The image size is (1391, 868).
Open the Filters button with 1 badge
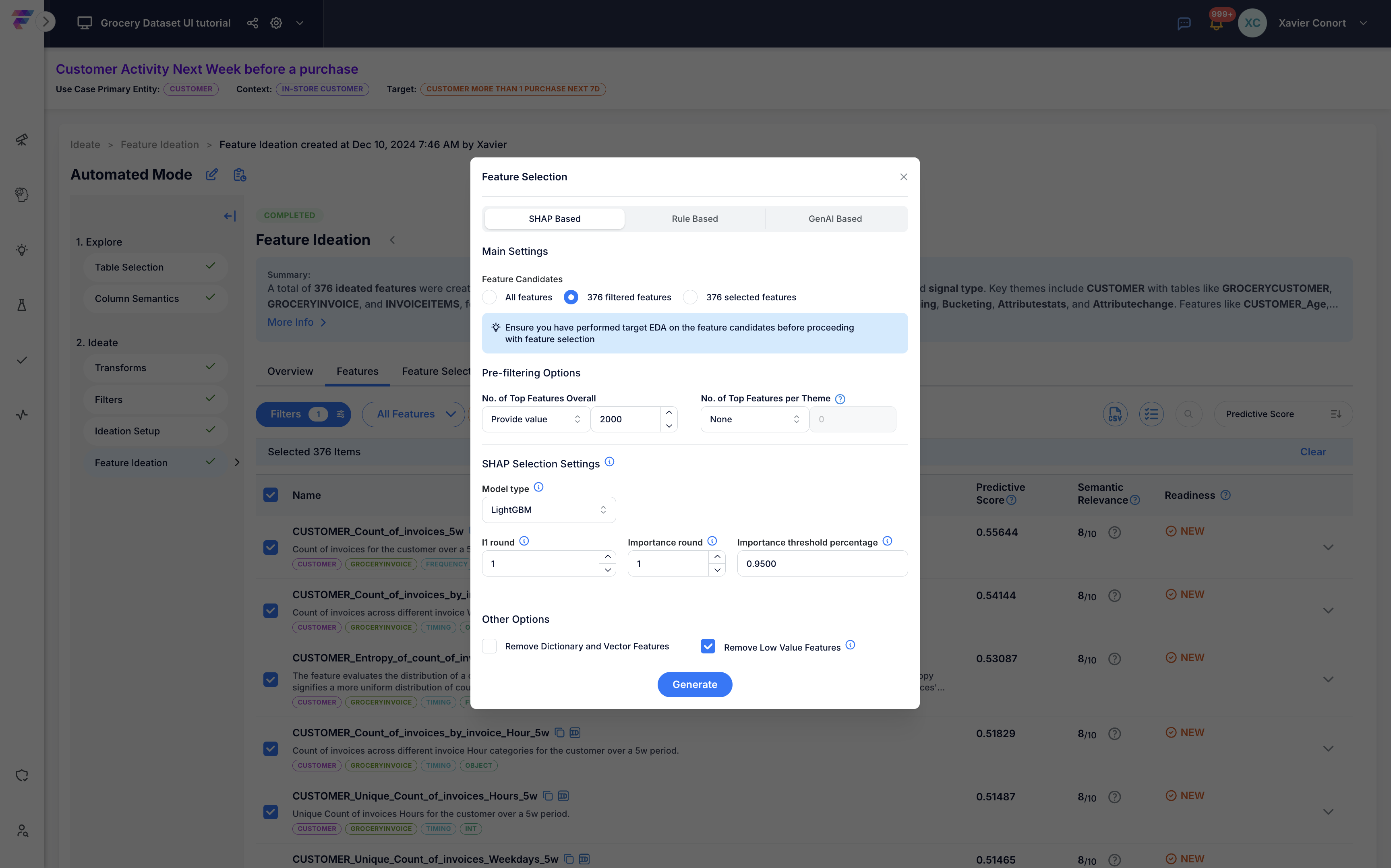pos(302,414)
